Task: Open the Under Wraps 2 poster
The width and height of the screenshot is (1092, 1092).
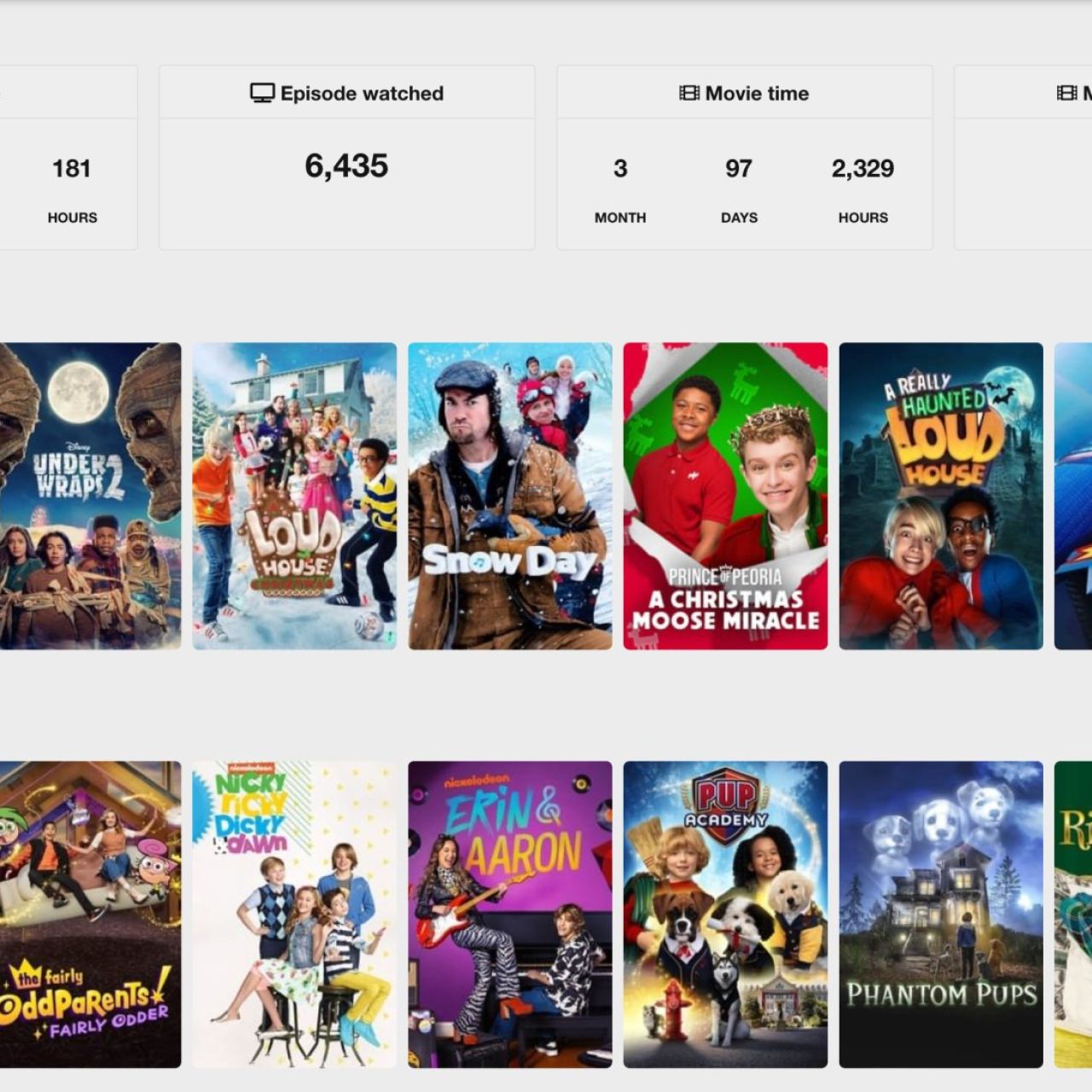Action: coord(90,496)
